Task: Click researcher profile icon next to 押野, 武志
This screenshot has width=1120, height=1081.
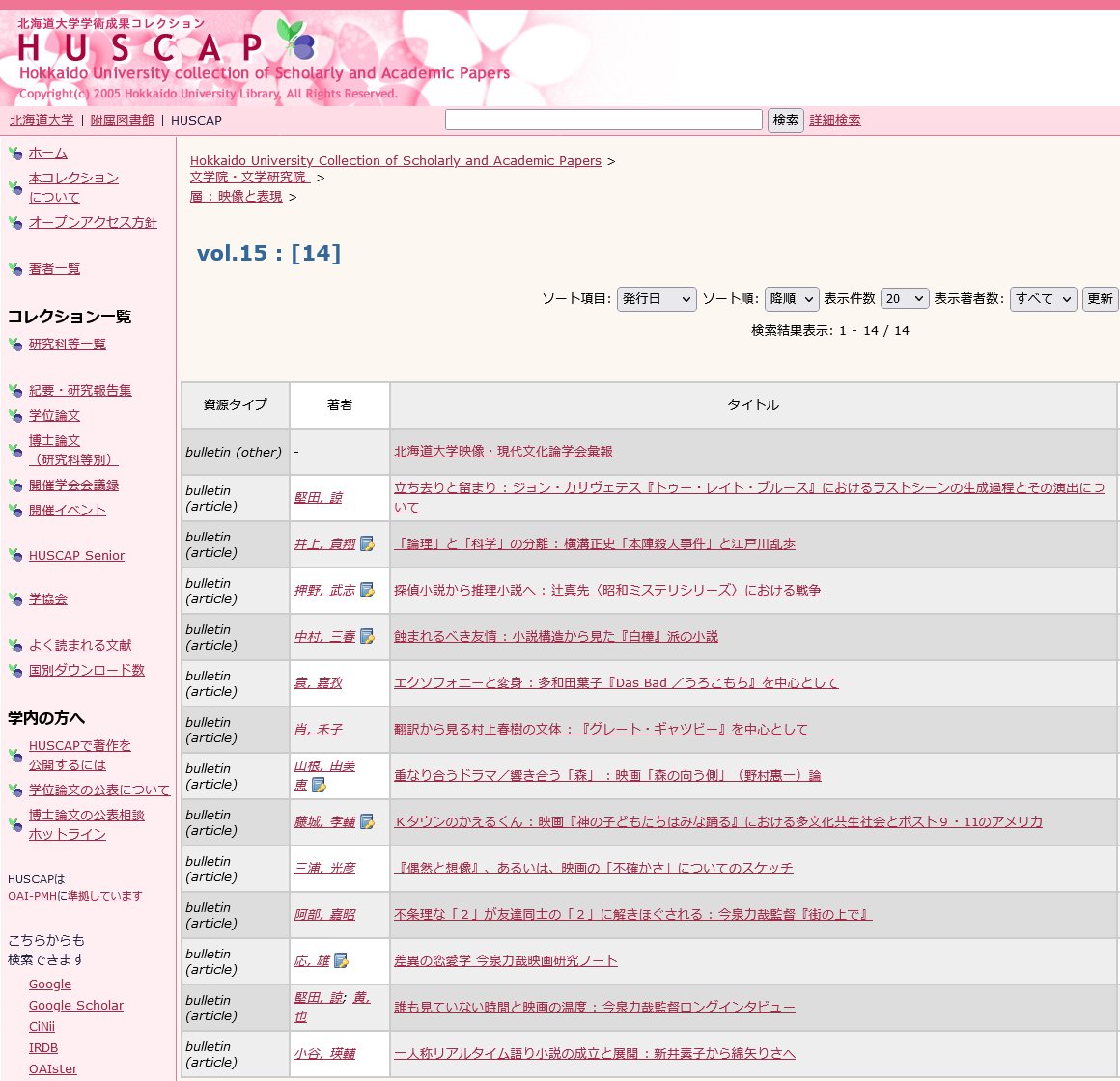Action: point(367,591)
